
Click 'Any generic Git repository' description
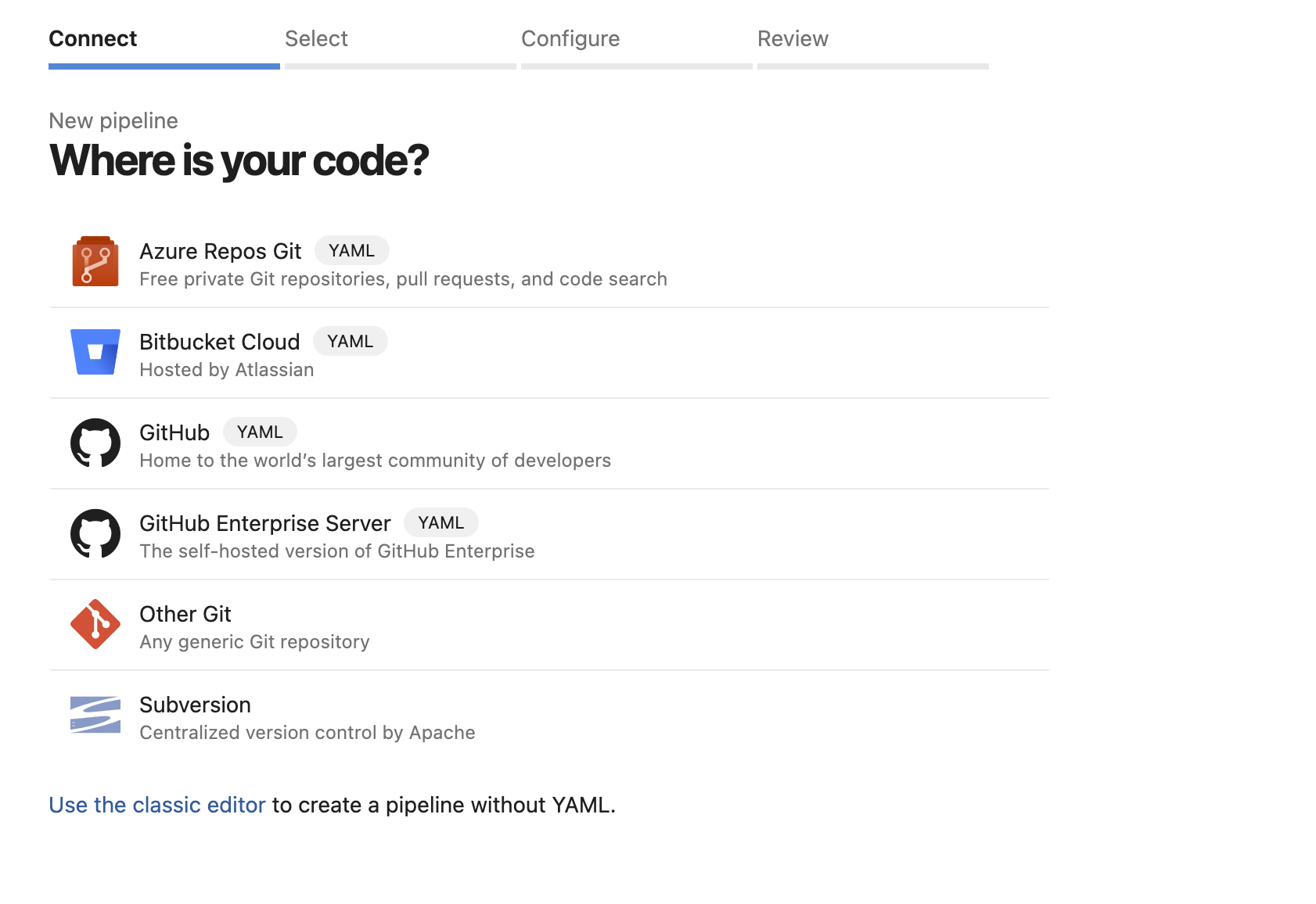click(x=254, y=642)
